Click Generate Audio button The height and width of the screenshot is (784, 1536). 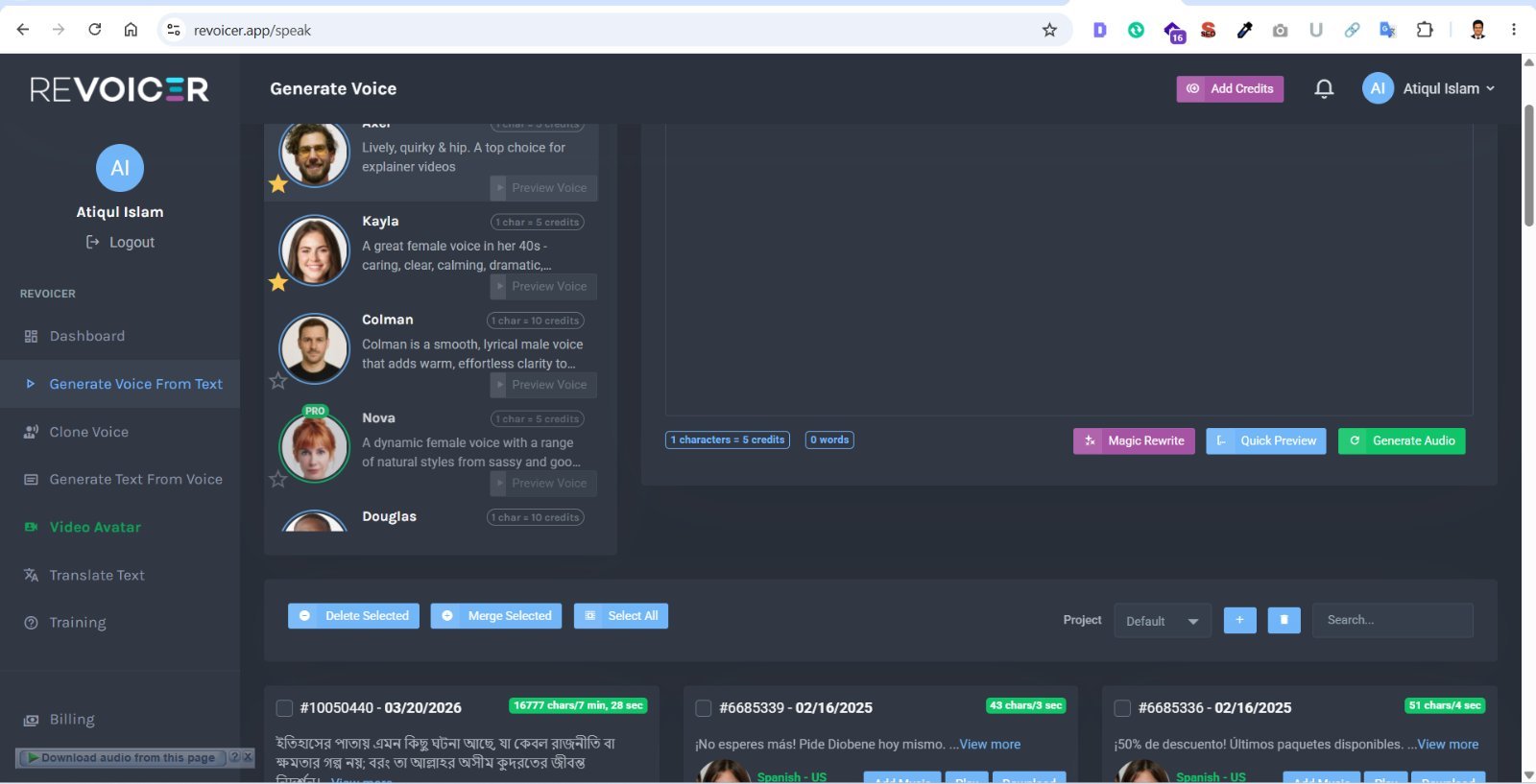coord(1402,440)
